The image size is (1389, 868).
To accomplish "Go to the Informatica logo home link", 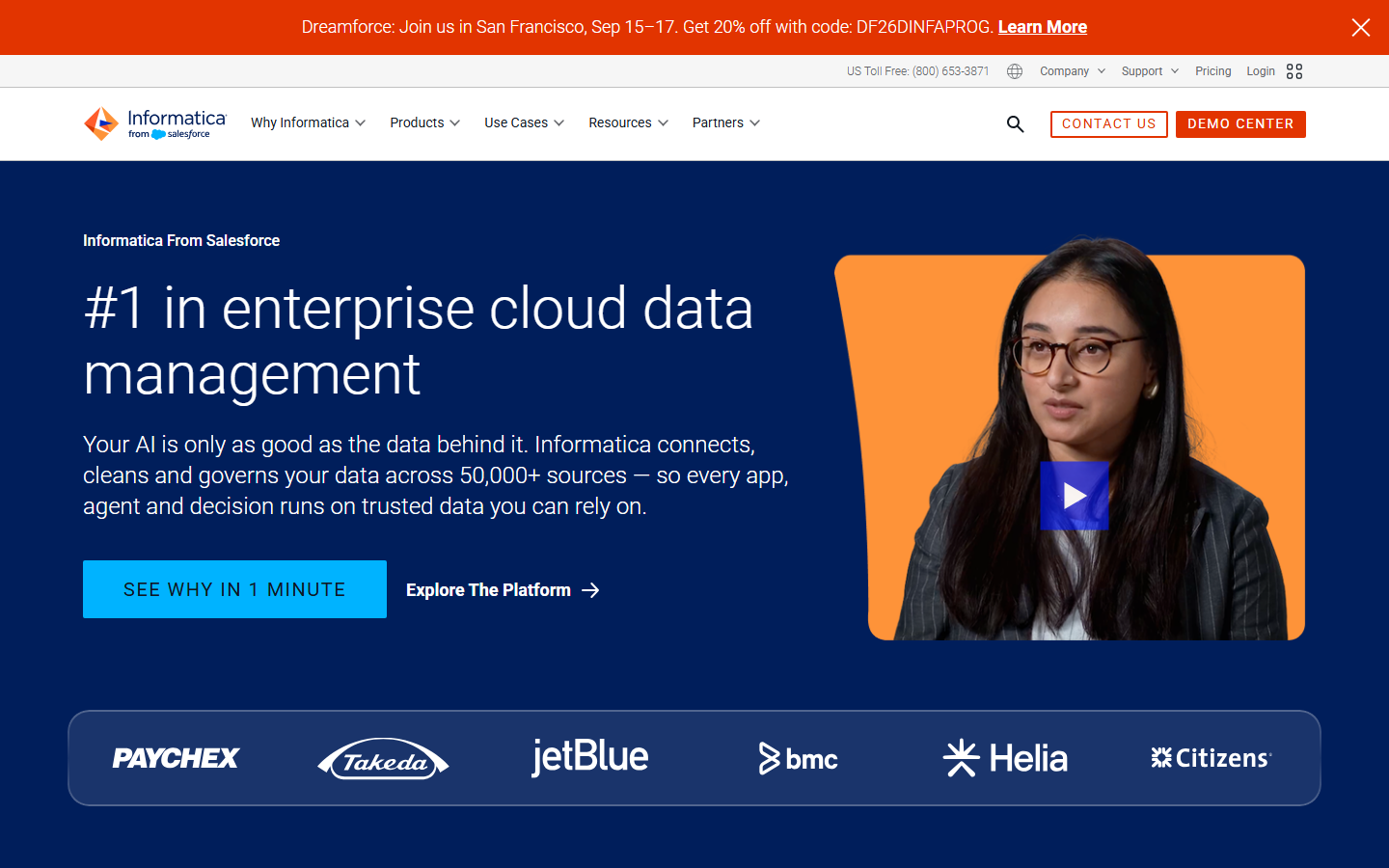I will (x=154, y=123).
